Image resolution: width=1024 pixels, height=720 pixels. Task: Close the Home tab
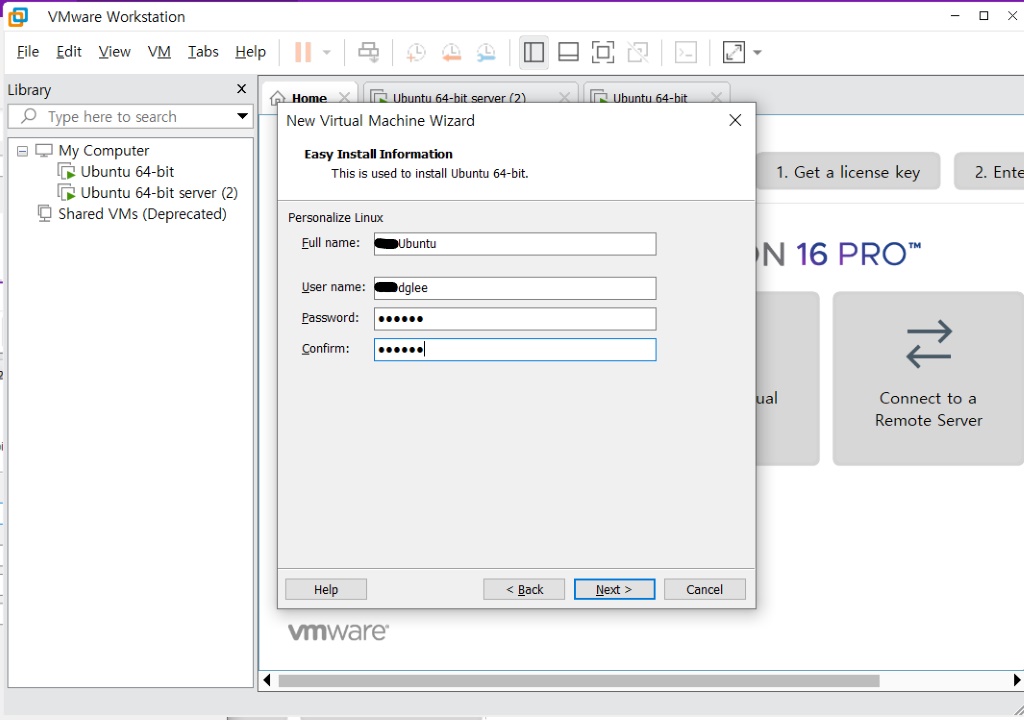point(344,98)
